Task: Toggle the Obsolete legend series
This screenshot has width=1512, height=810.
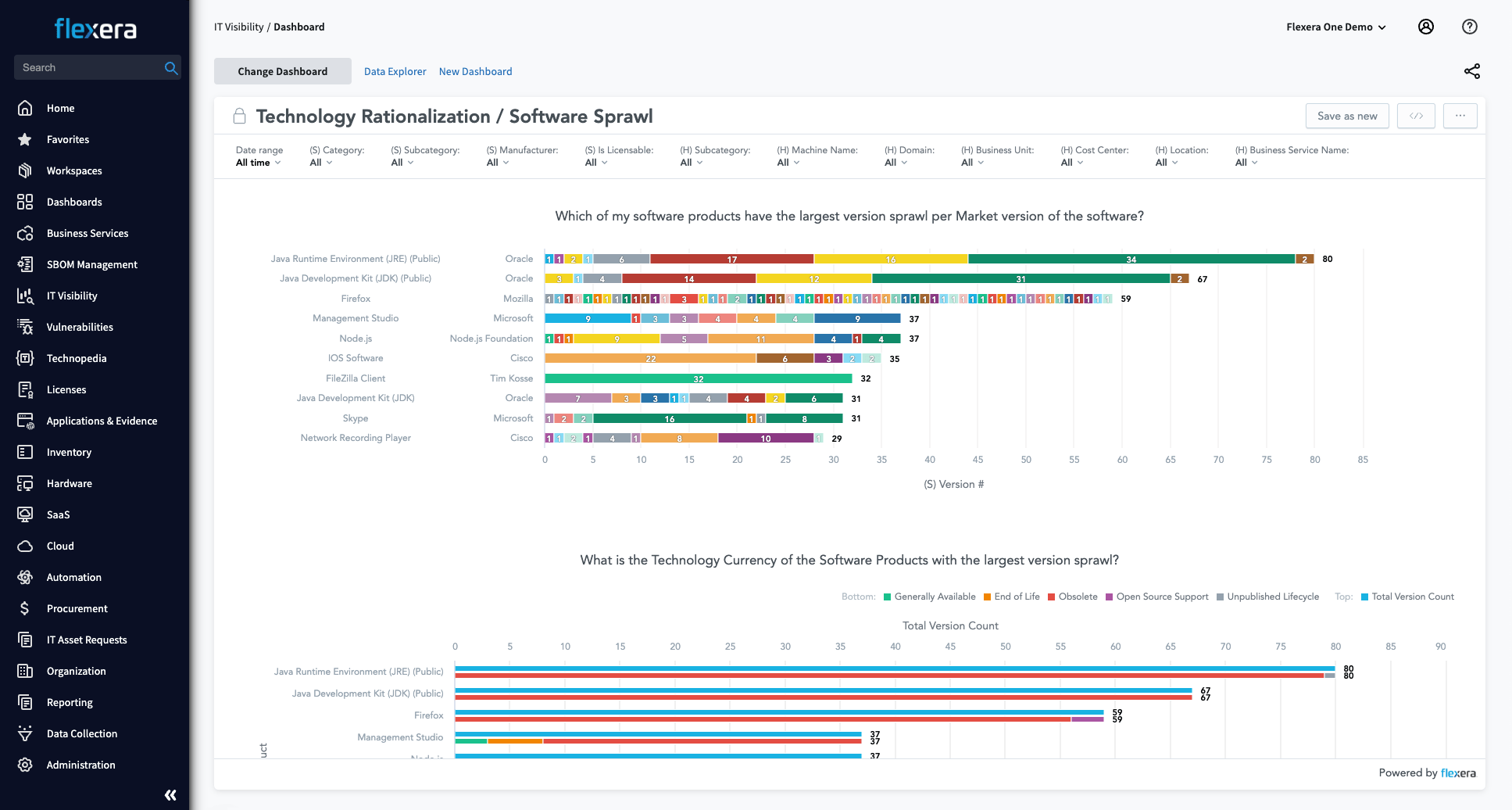Action: (1072, 597)
